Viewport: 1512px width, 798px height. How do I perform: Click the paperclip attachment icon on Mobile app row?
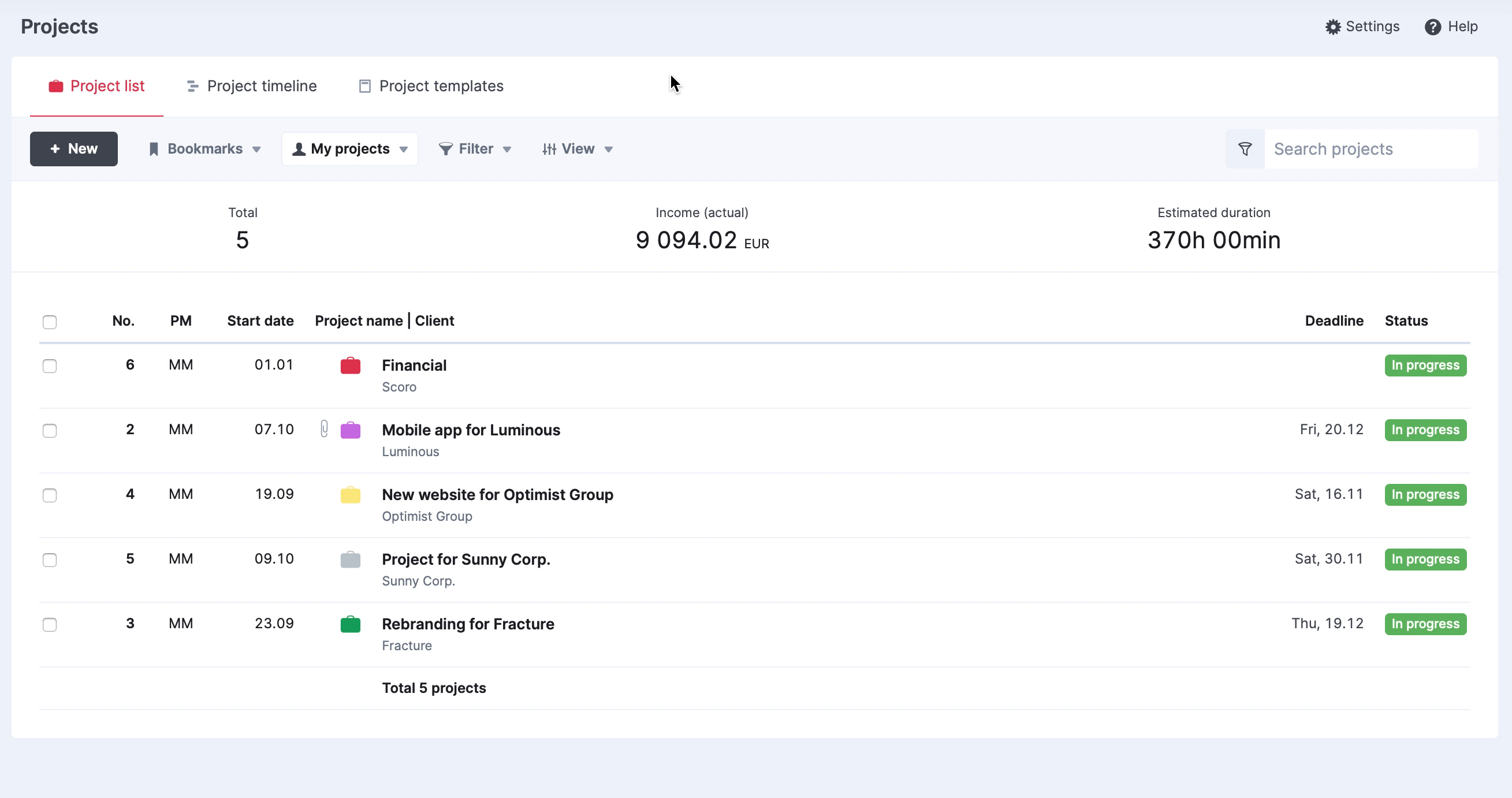[324, 429]
